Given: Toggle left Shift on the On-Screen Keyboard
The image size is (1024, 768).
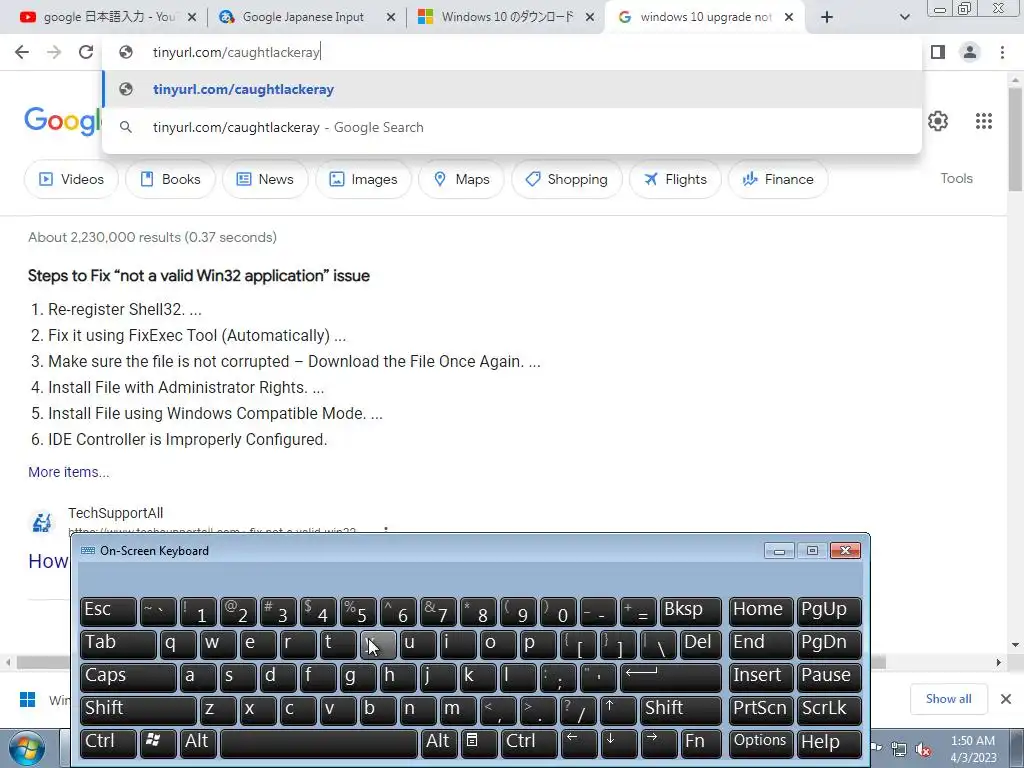Looking at the screenshot, I should coord(138,710).
